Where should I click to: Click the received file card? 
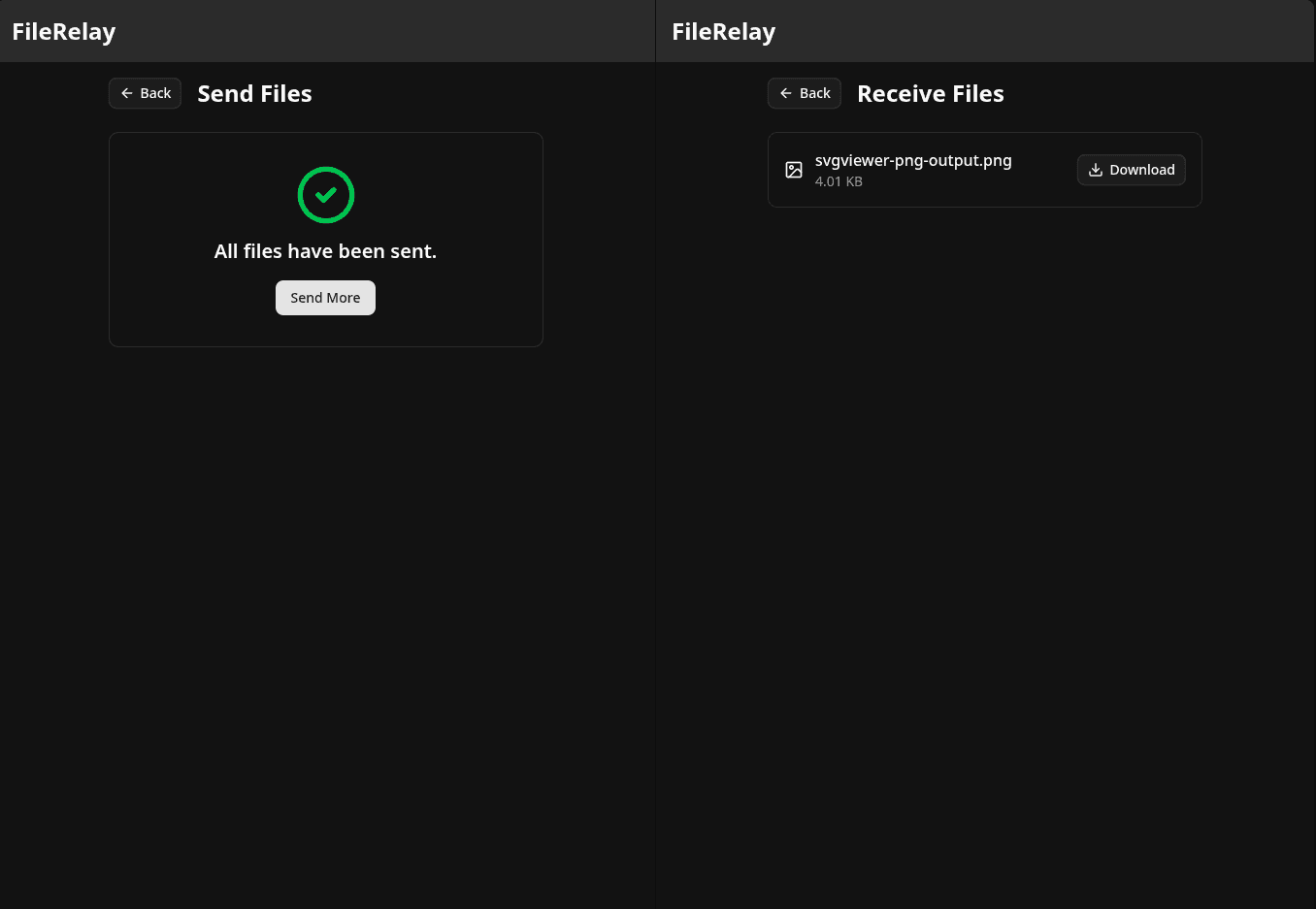[x=984, y=169]
